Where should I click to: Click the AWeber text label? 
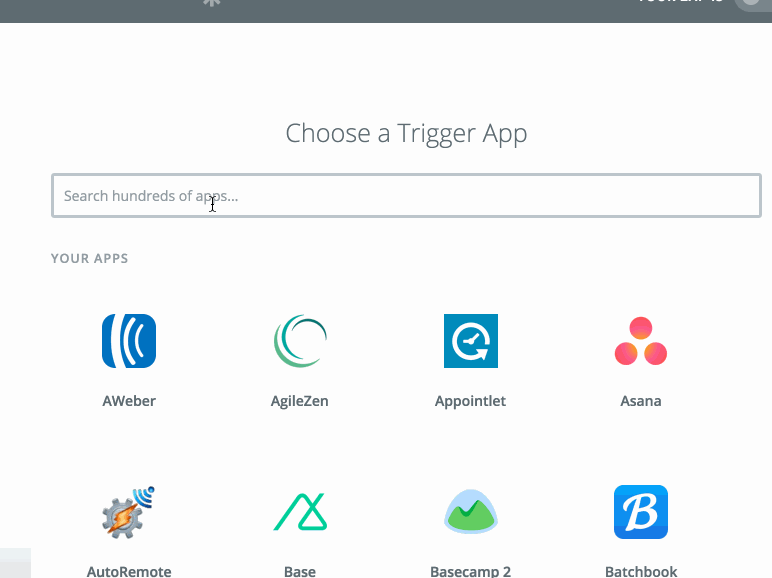click(x=129, y=401)
